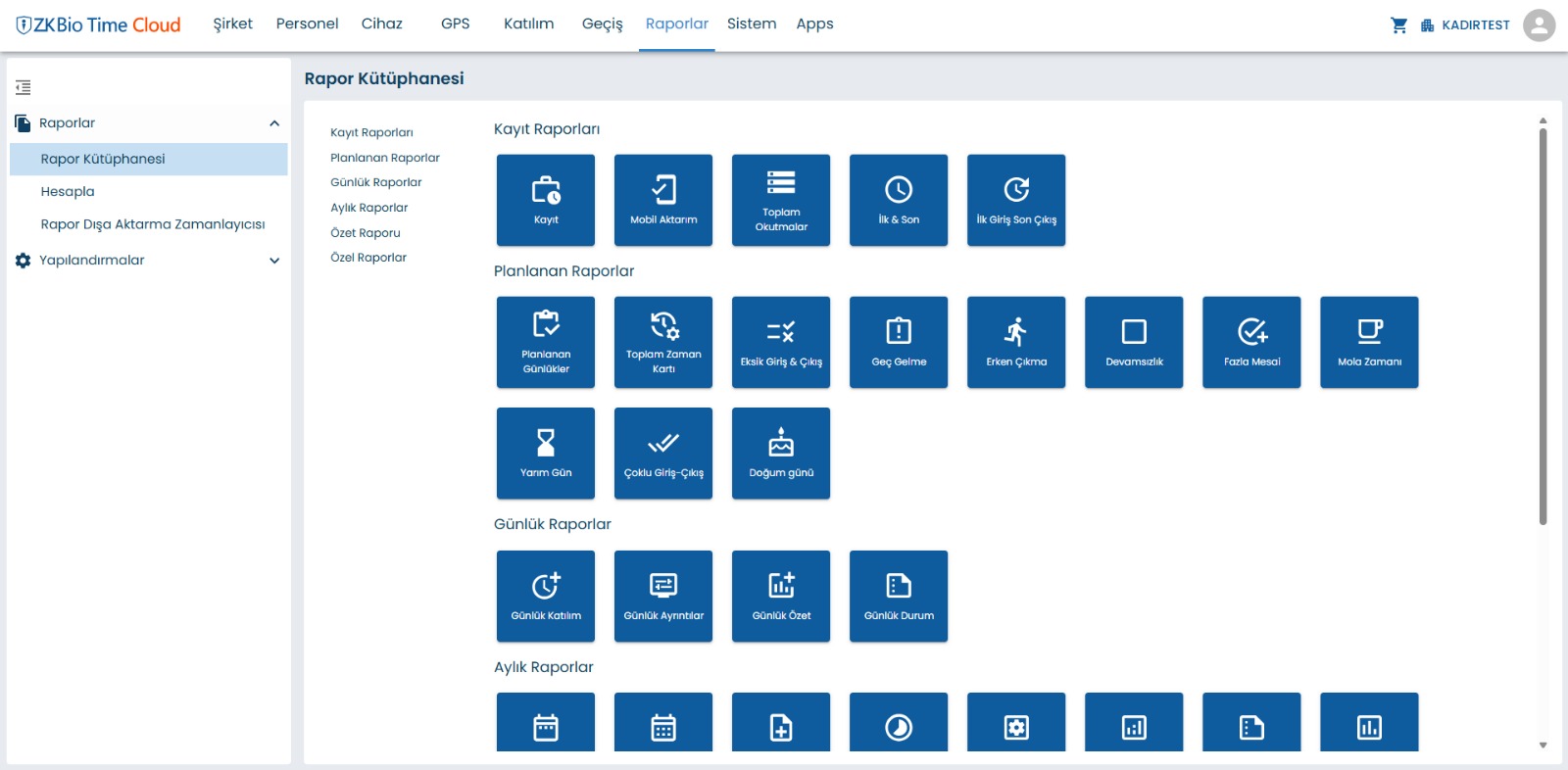
Task: Select the İlk & Son report tile
Action: pyautogui.click(x=898, y=200)
